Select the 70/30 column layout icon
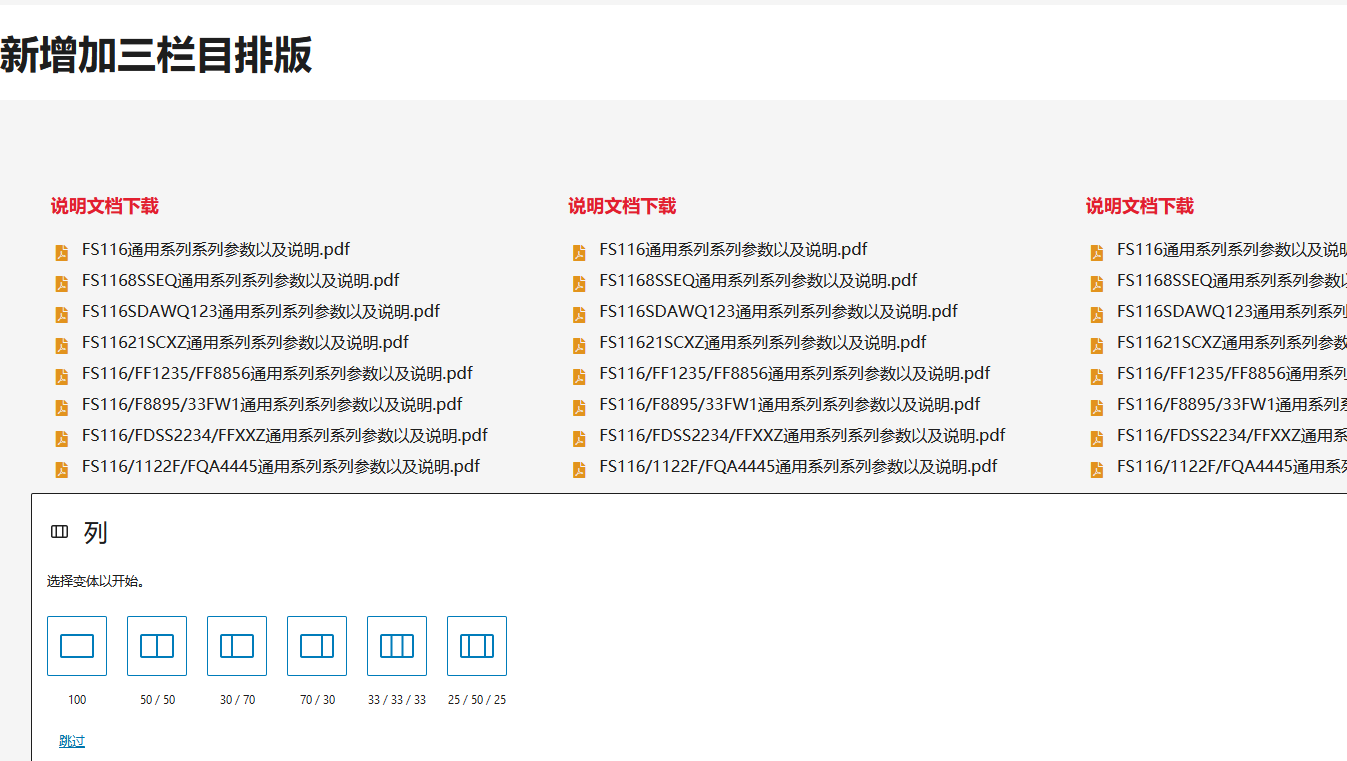Viewport: 1347px width, 761px height. click(x=317, y=645)
